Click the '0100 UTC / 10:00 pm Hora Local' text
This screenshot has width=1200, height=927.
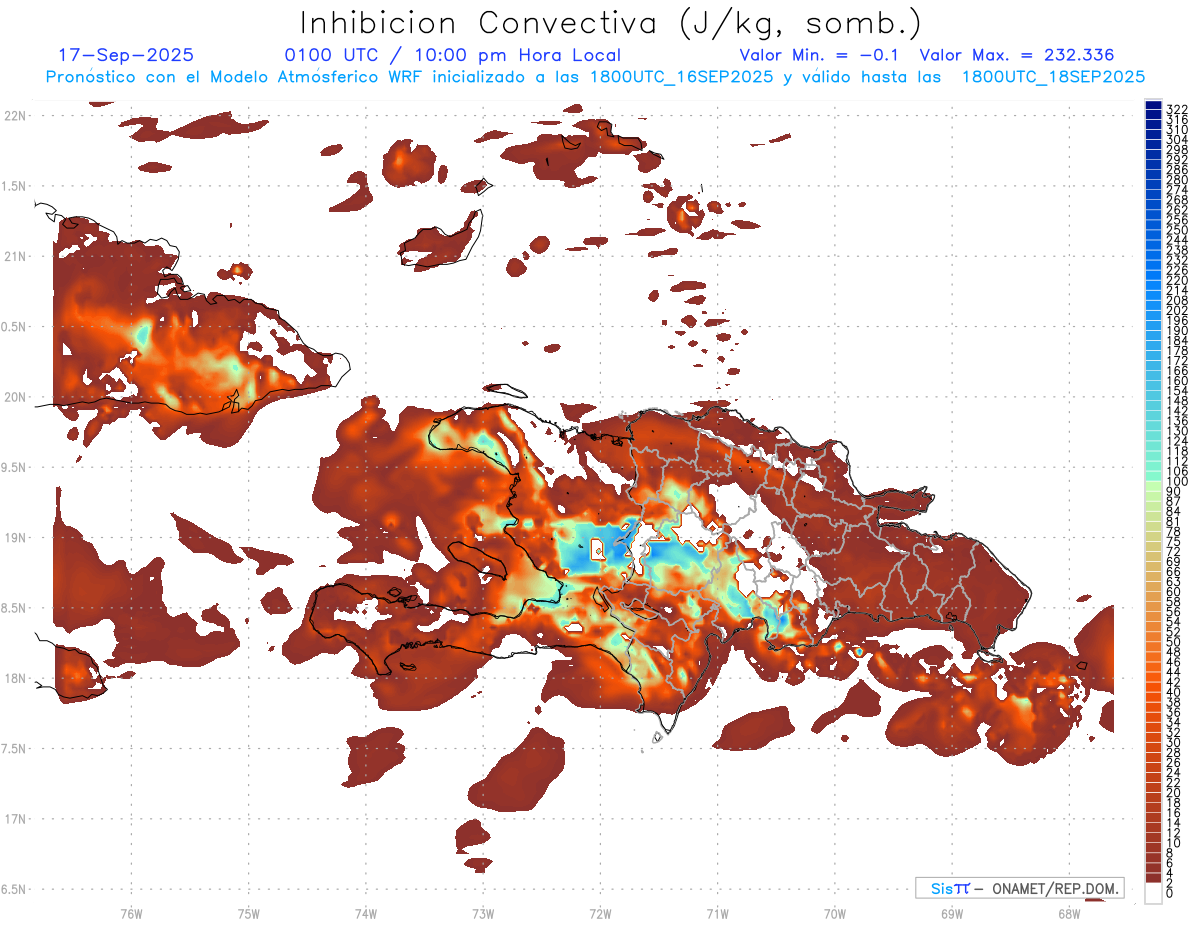pyautogui.click(x=452, y=55)
